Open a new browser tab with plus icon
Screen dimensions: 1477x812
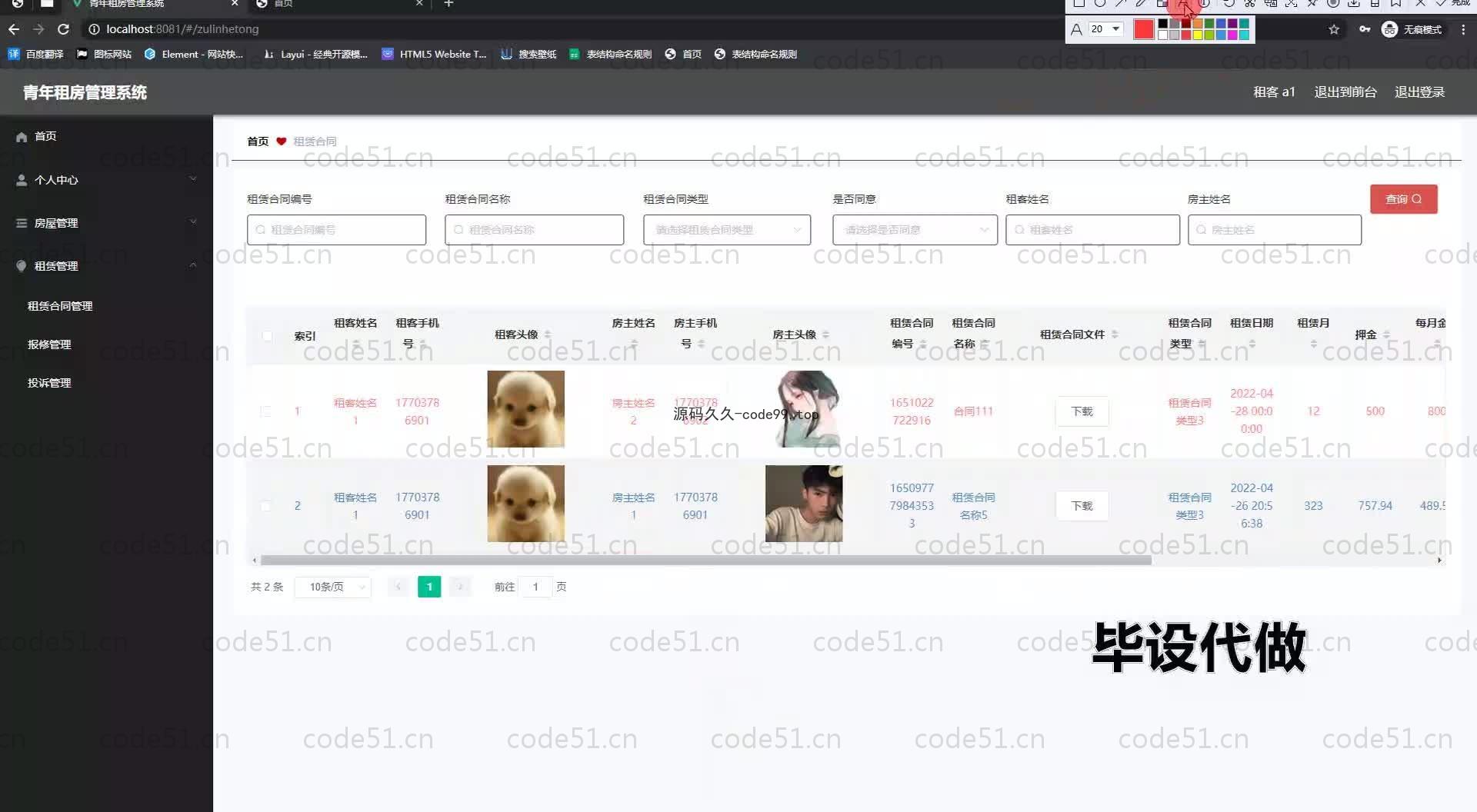(x=449, y=4)
